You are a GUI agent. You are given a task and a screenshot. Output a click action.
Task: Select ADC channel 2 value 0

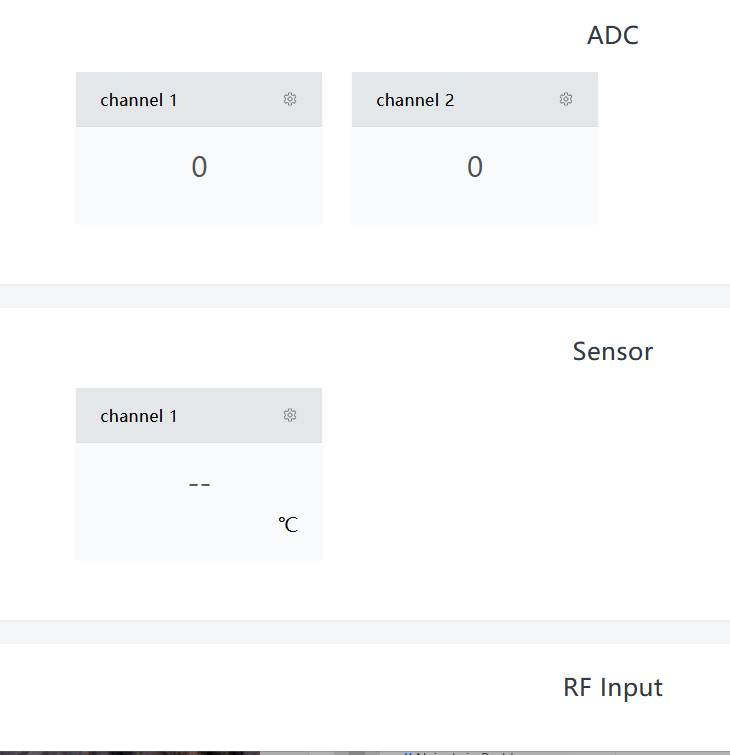pyautogui.click(x=475, y=167)
